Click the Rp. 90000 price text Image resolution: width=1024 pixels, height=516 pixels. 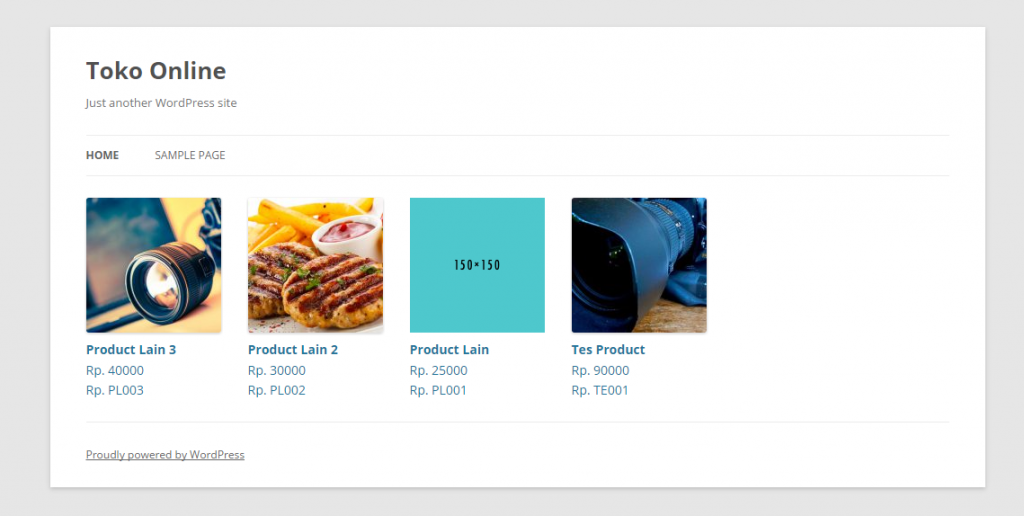click(x=601, y=370)
